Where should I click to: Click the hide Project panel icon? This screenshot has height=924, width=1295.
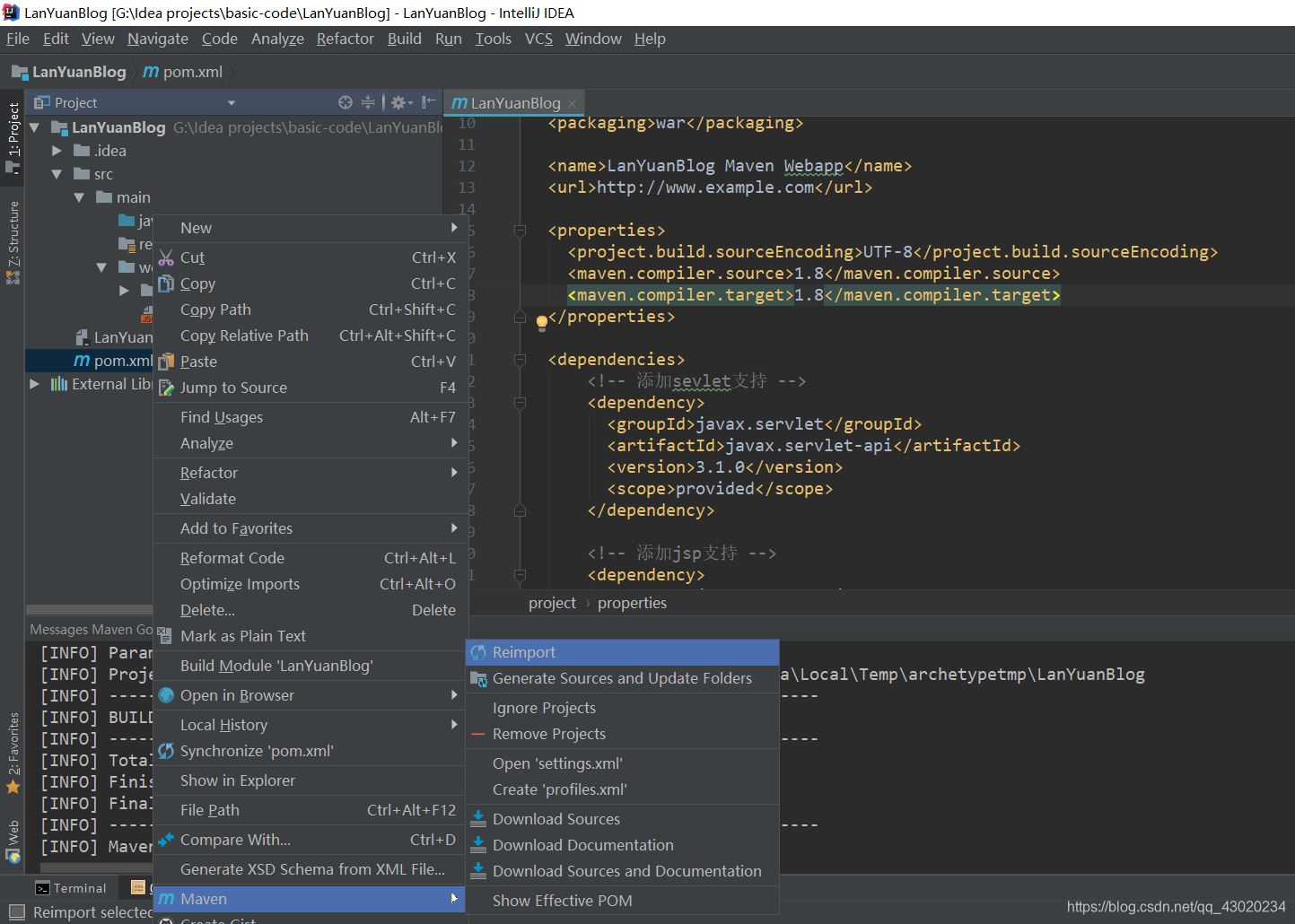[x=429, y=102]
